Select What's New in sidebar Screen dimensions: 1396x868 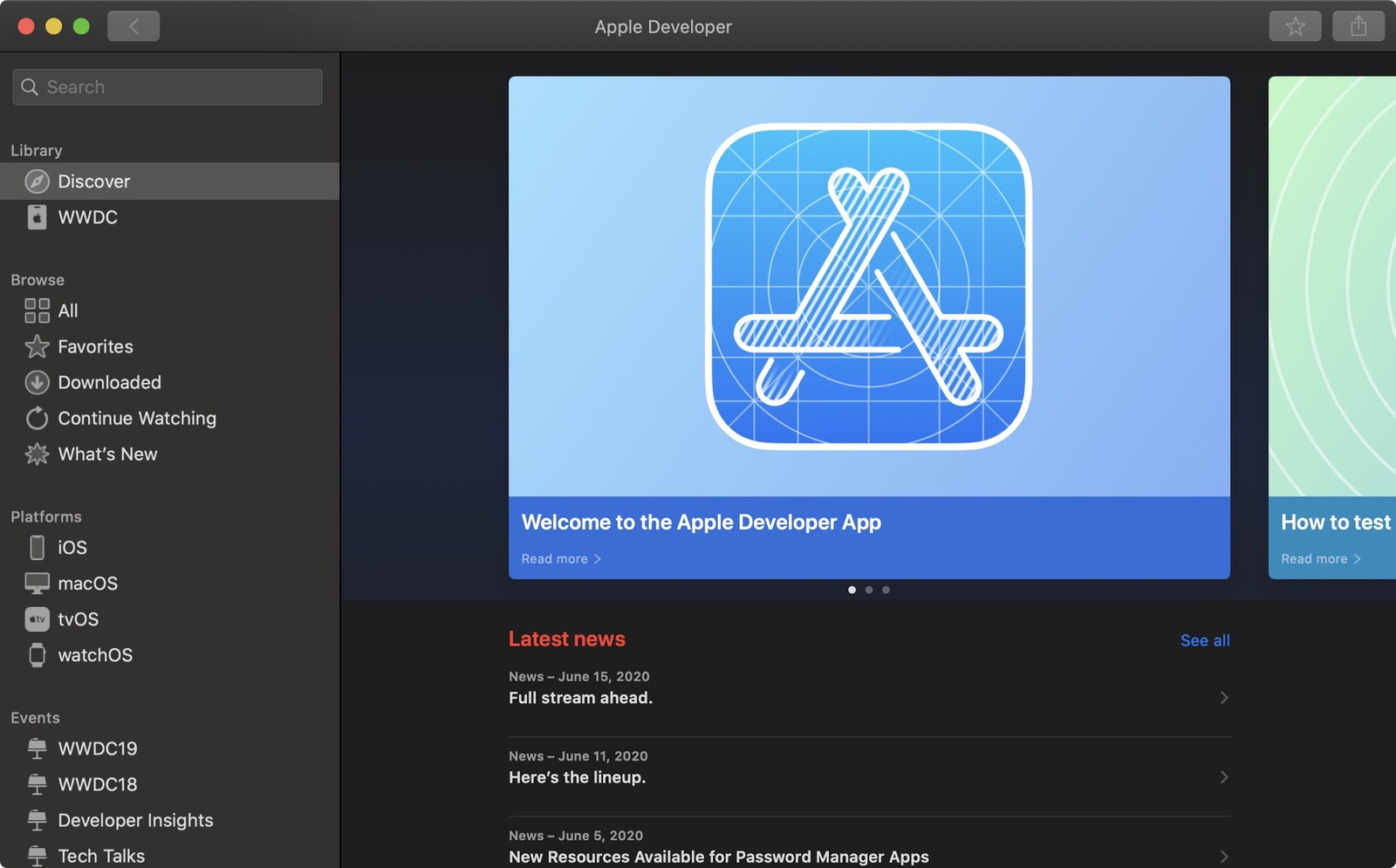pyautogui.click(x=107, y=455)
